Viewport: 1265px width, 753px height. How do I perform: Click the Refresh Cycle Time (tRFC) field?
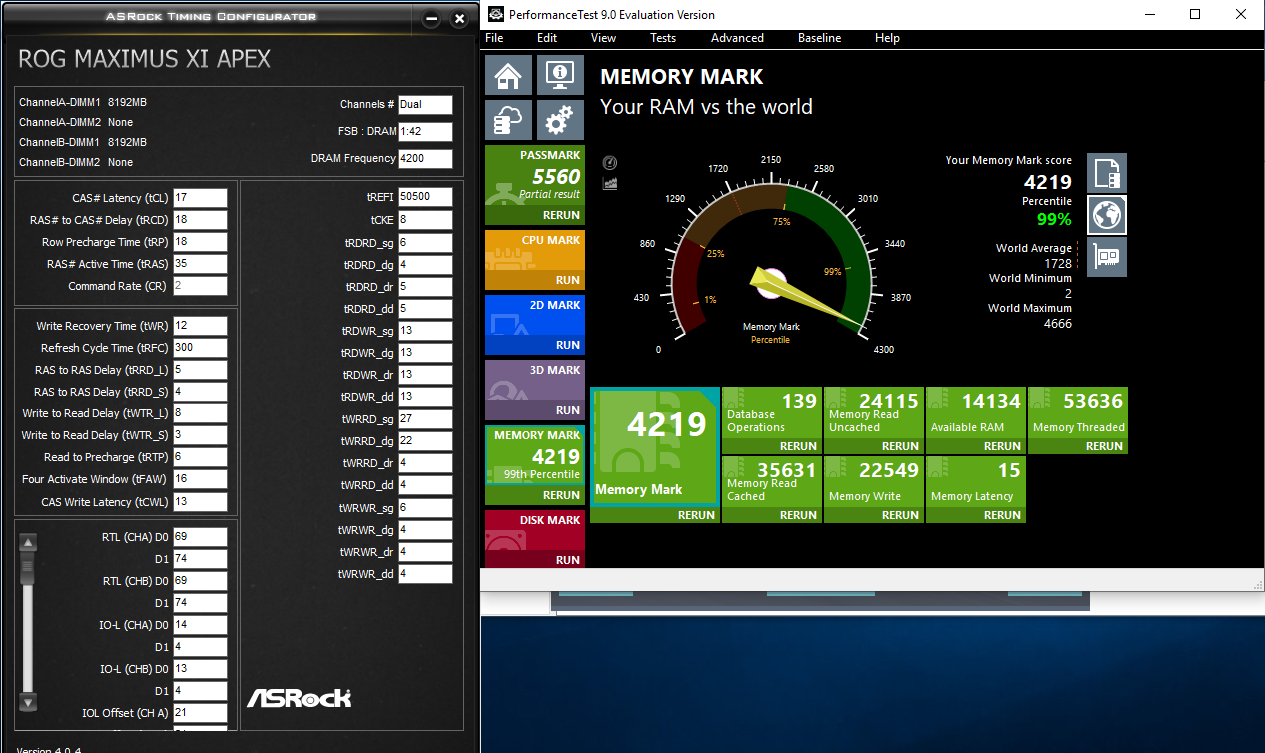point(200,348)
